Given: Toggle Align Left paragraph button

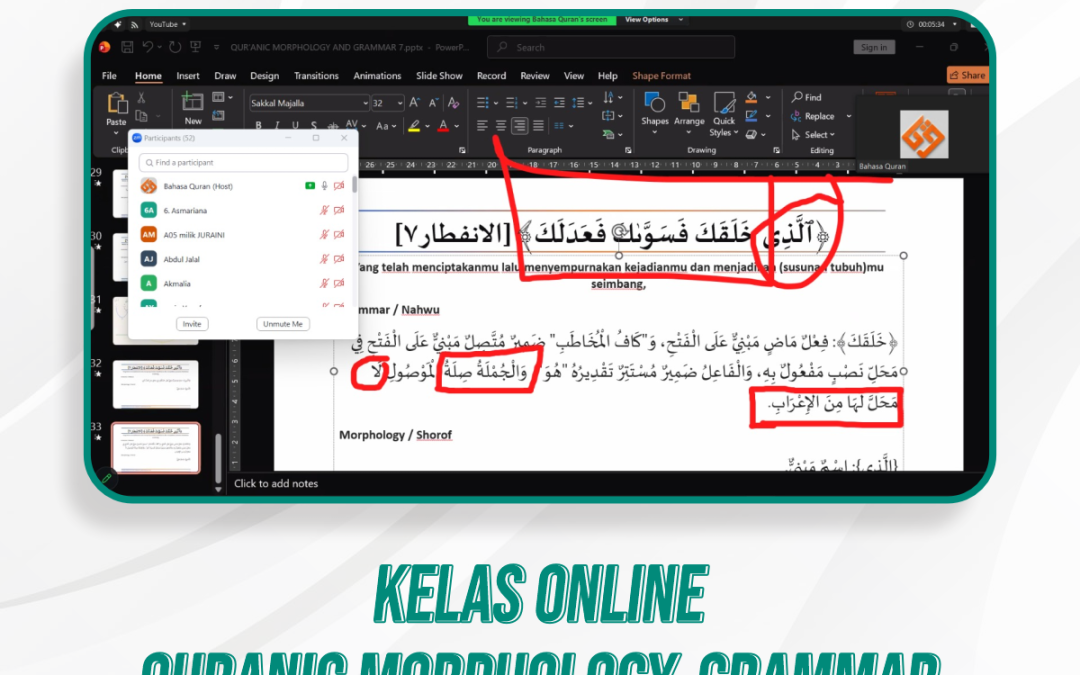Looking at the screenshot, I should [x=482, y=125].
